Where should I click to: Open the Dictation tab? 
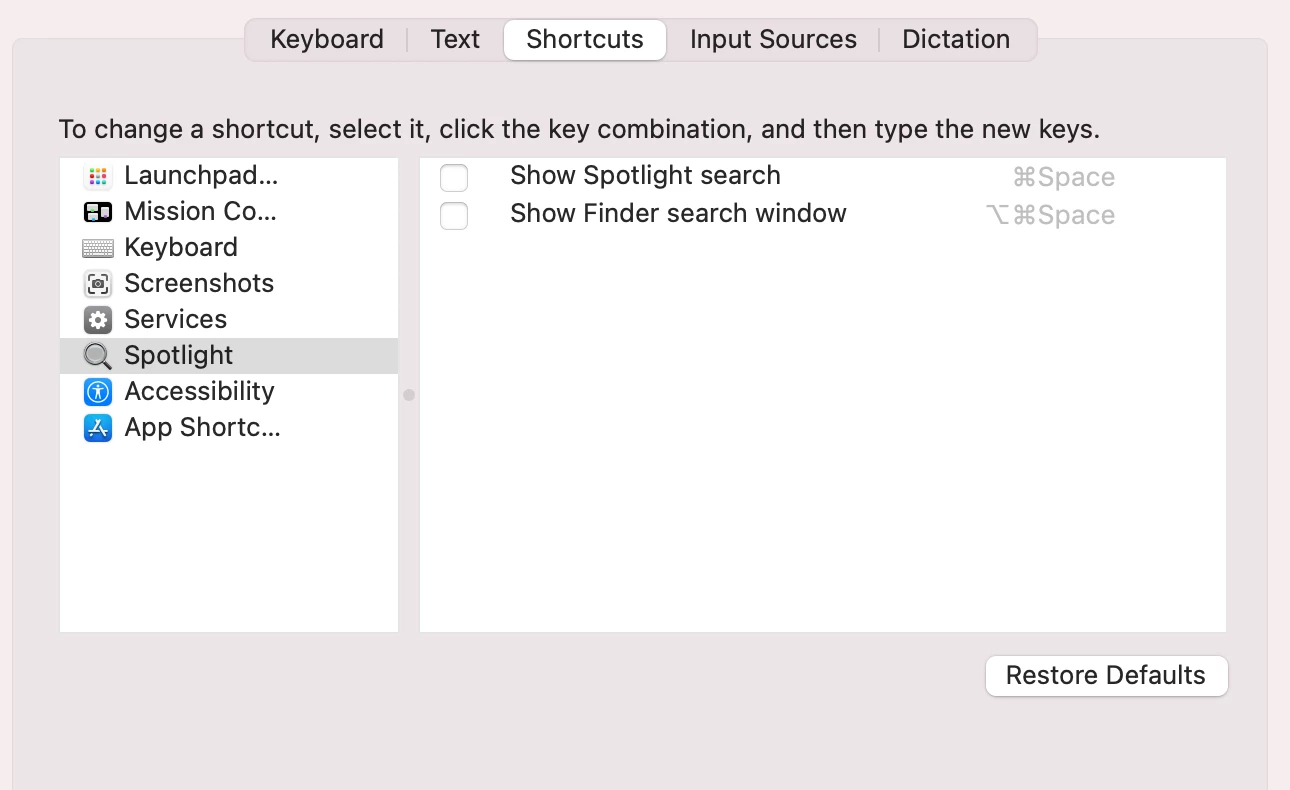pyautogui.click(x=956, y=40)
